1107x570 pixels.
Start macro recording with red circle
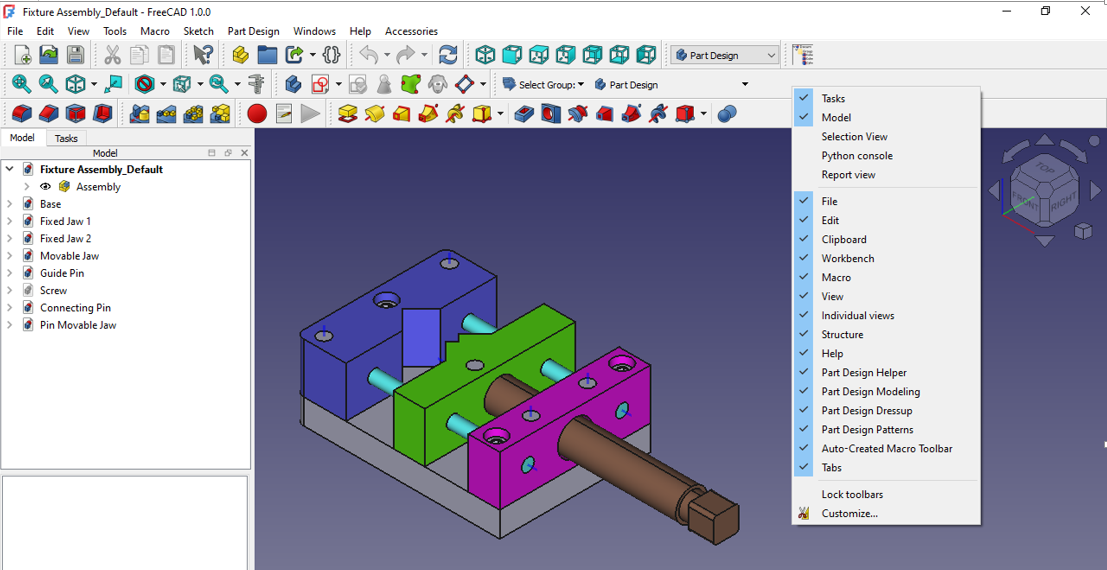click(x=257, y=114)
